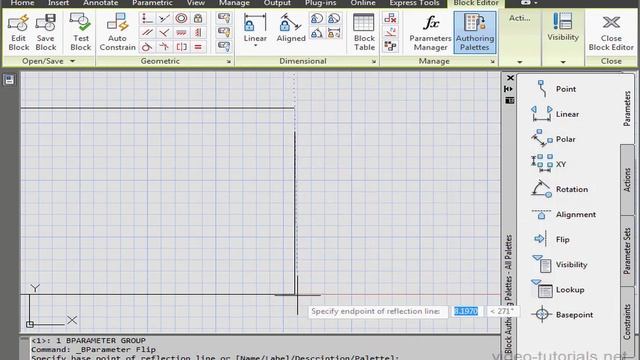Apply Auto Constrain
Image resolution: width=640 pixels, height=360 pixels.
tap(117, 33)
